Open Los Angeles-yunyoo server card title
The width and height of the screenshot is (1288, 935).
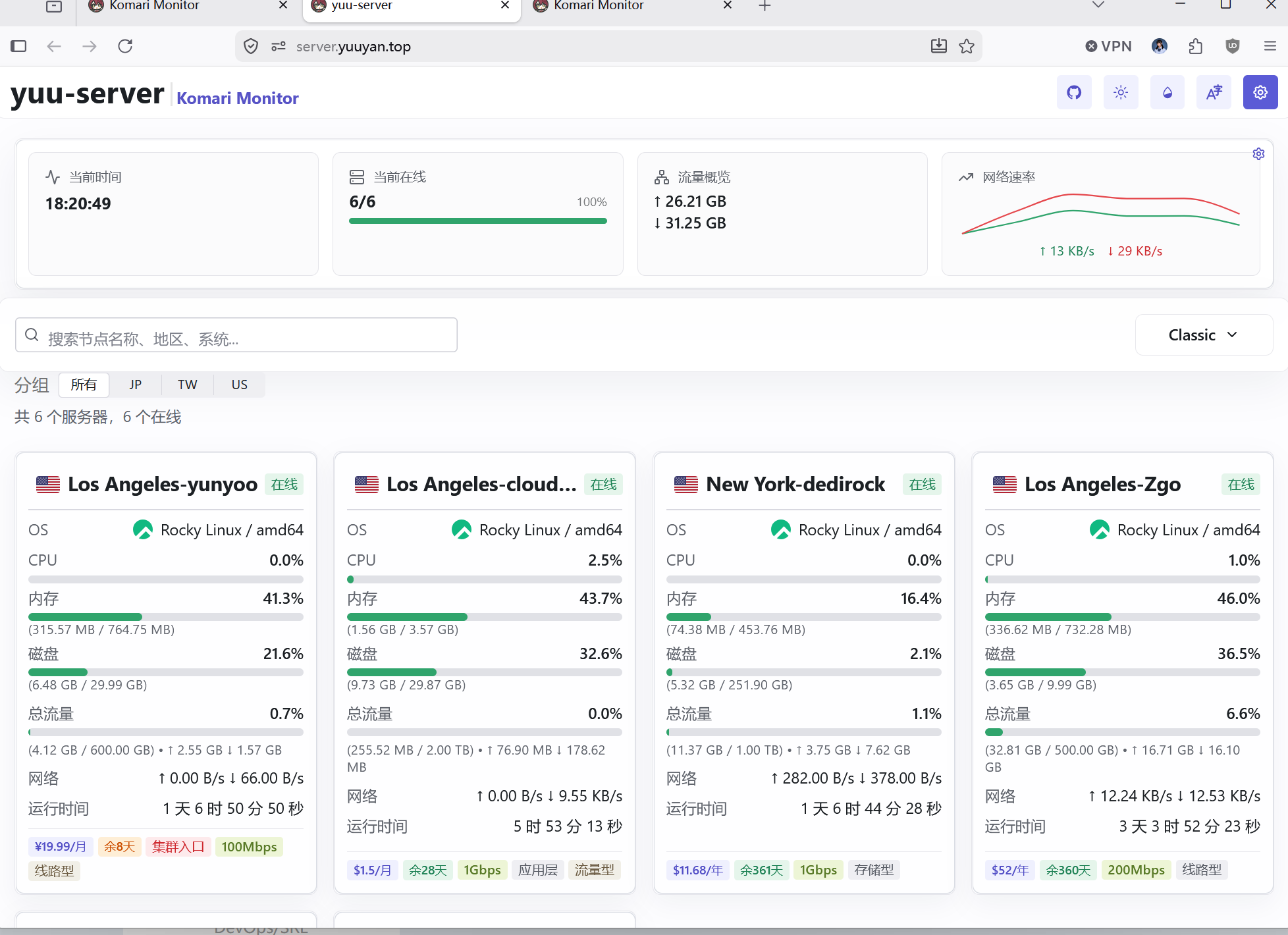point(163,485)
